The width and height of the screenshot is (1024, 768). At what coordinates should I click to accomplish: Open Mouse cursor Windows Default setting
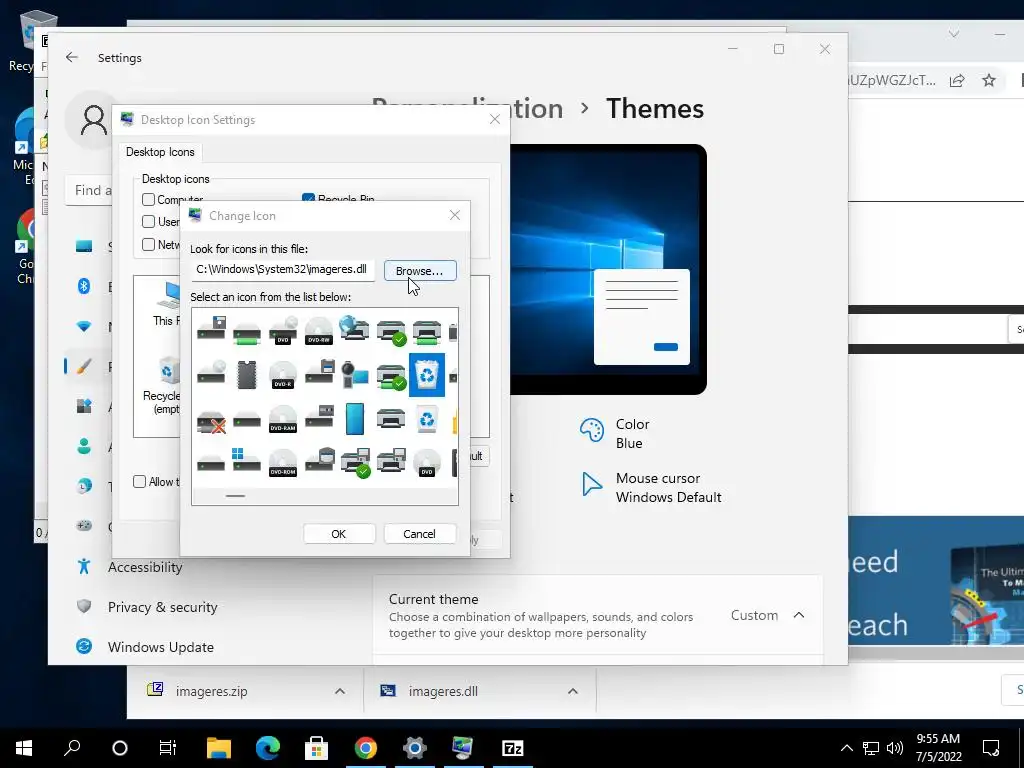[650, 488]
